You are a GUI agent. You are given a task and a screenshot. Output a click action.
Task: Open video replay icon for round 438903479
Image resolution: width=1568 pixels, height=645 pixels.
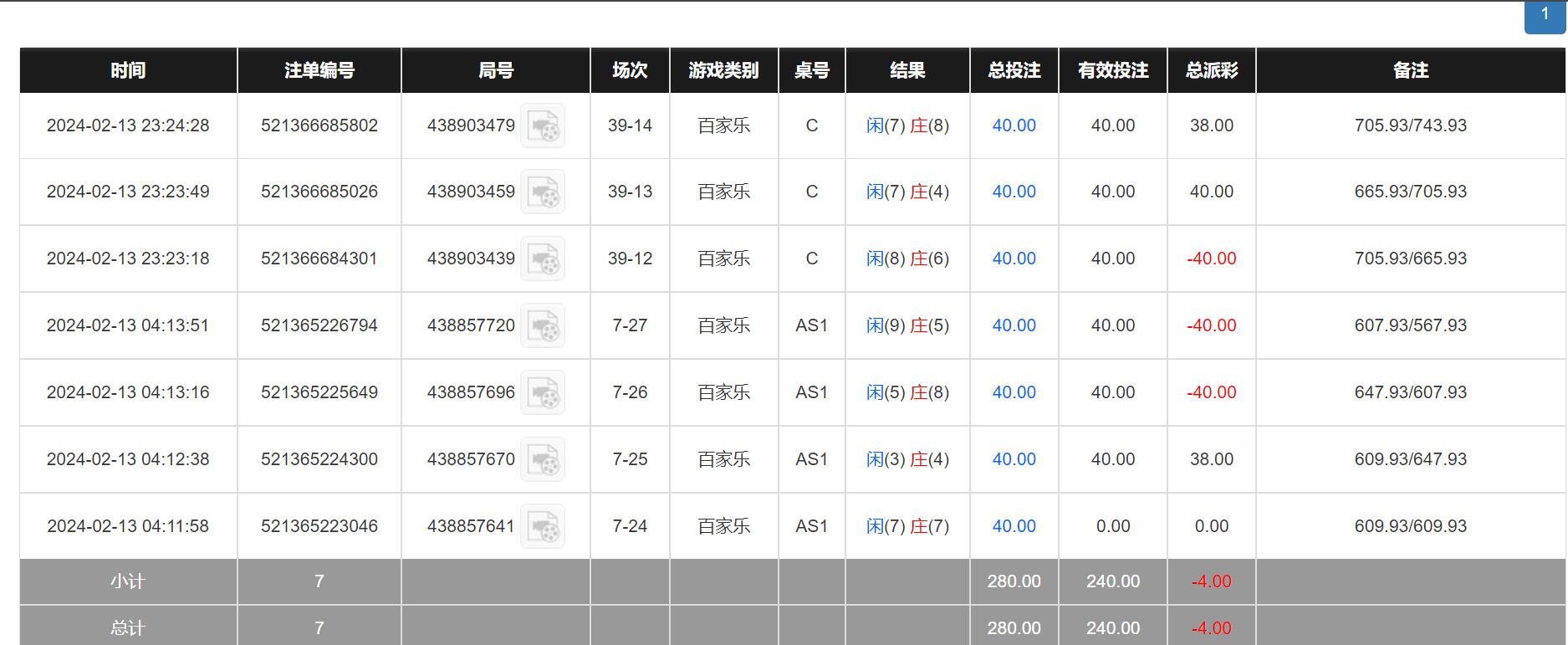543,125
